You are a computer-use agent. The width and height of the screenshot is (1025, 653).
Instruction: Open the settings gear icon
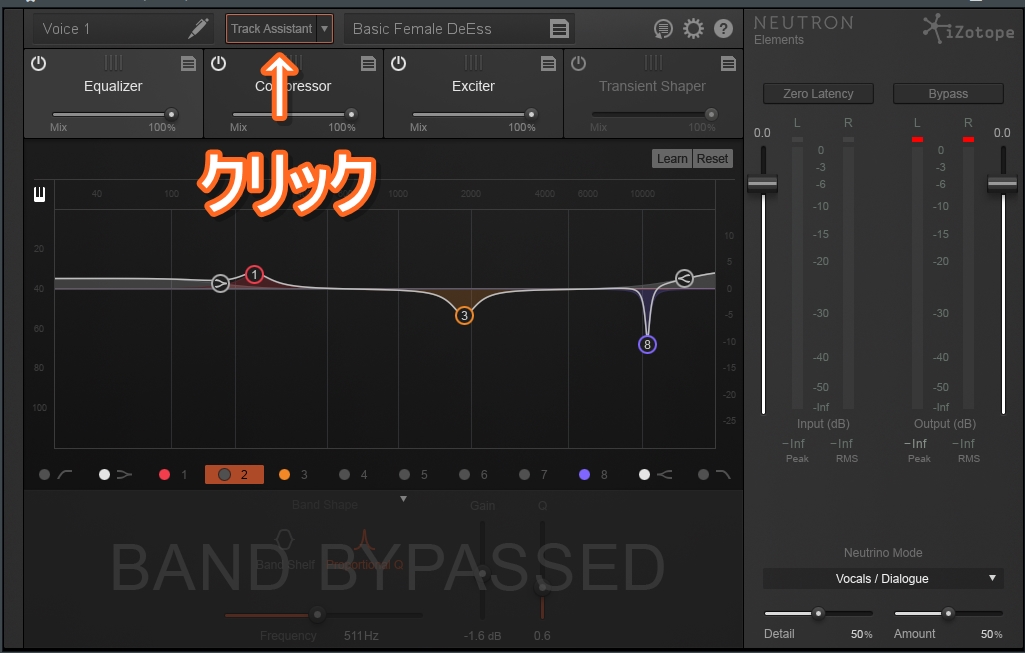tap(693, 29)
